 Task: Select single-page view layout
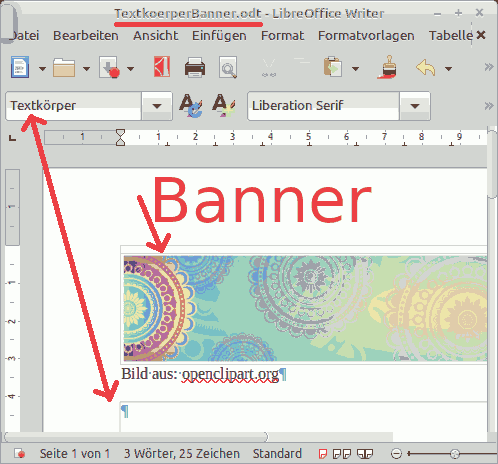pos(323,453)
